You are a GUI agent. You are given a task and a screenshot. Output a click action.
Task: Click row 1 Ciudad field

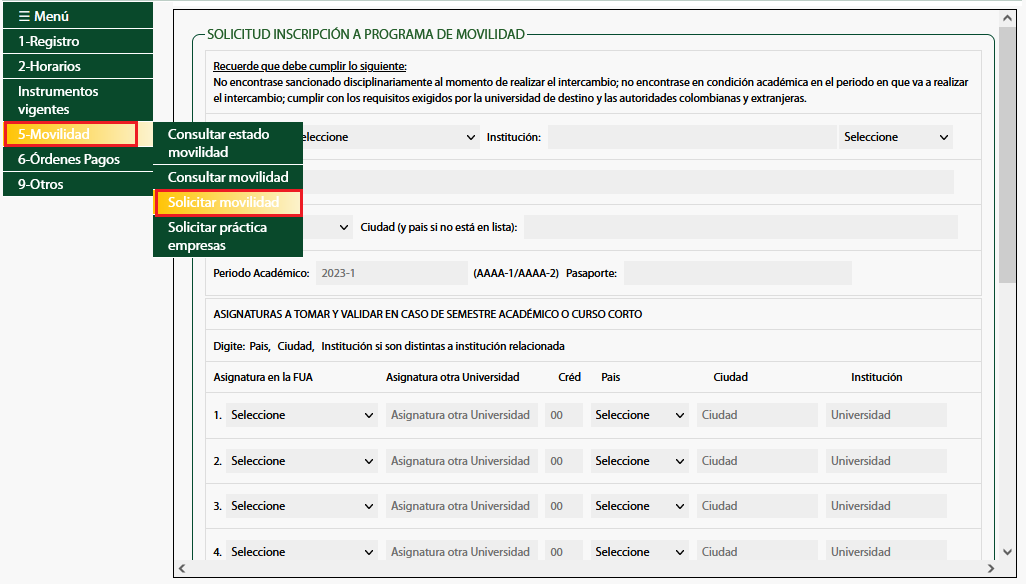[x=757, y=415]
